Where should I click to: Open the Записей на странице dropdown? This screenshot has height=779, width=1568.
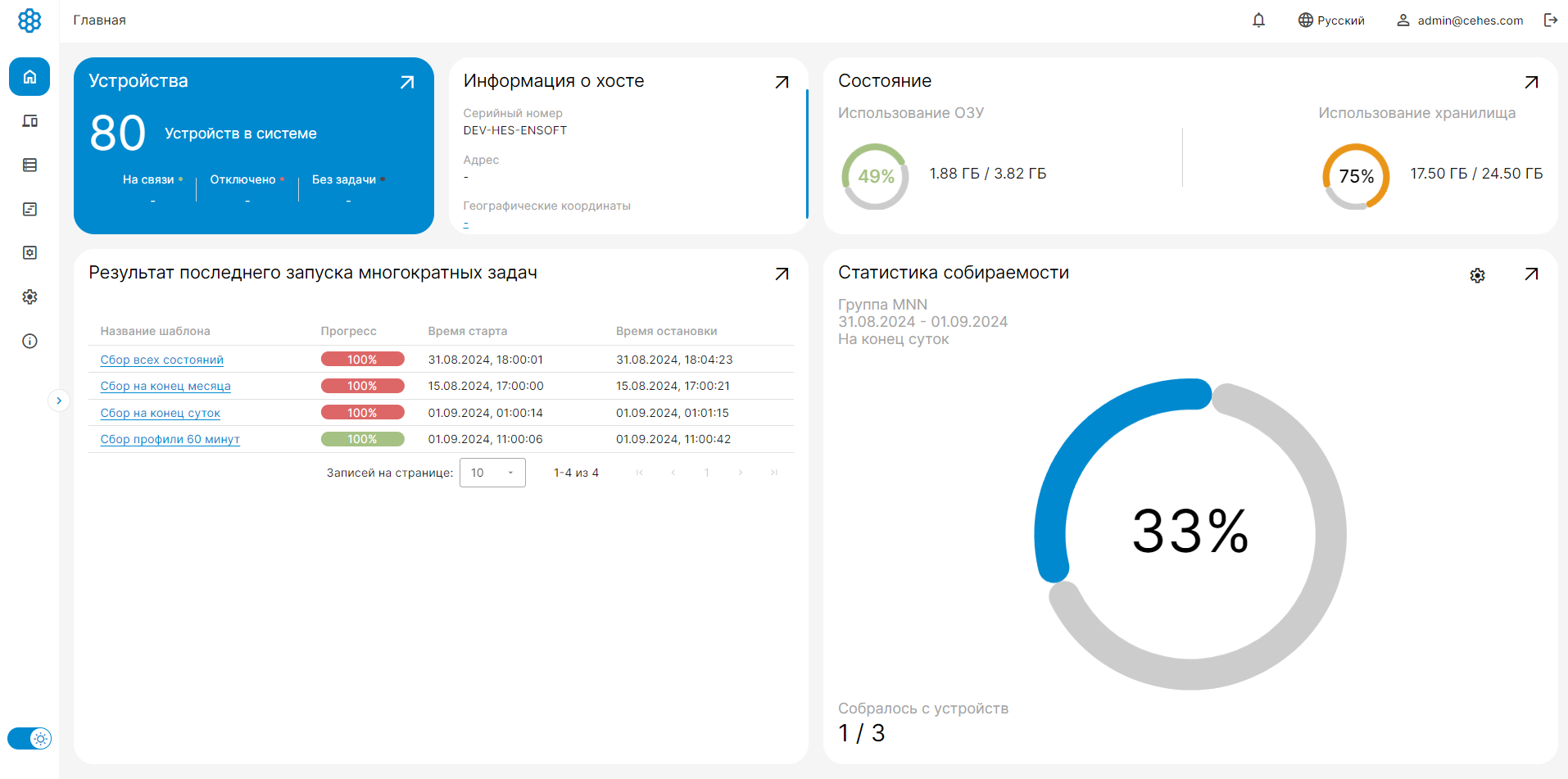[x=492, y=473]
